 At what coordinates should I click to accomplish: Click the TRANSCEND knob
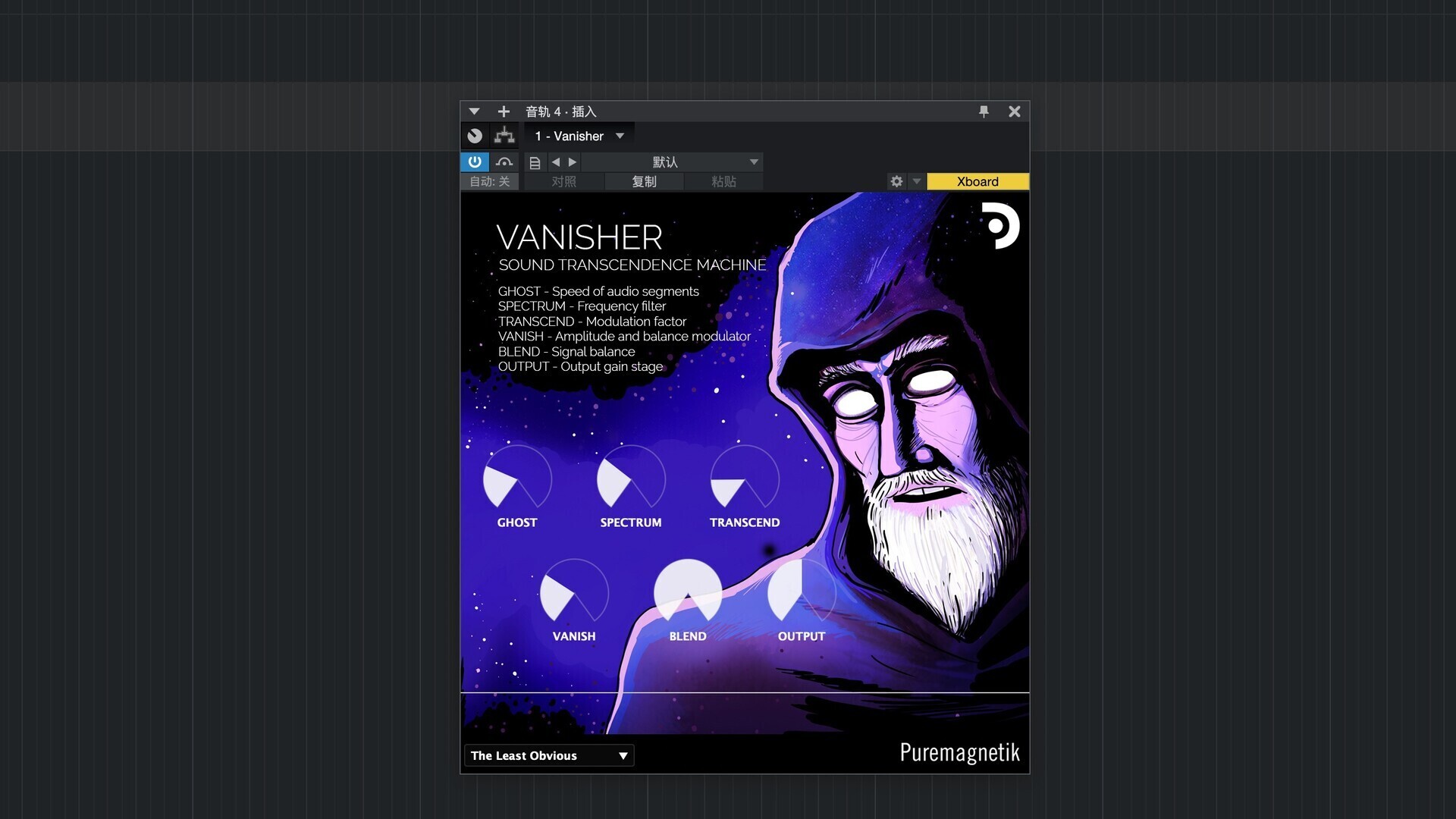tap(745, 479)
